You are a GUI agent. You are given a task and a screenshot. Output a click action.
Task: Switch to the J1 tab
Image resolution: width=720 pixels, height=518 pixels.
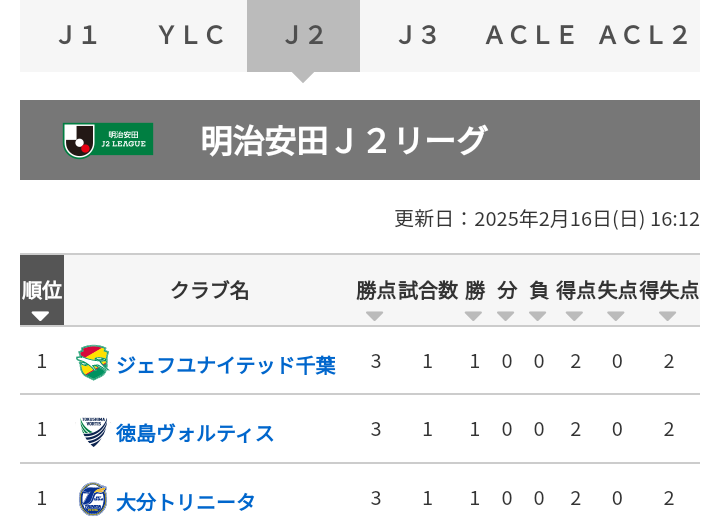[77, 36]
